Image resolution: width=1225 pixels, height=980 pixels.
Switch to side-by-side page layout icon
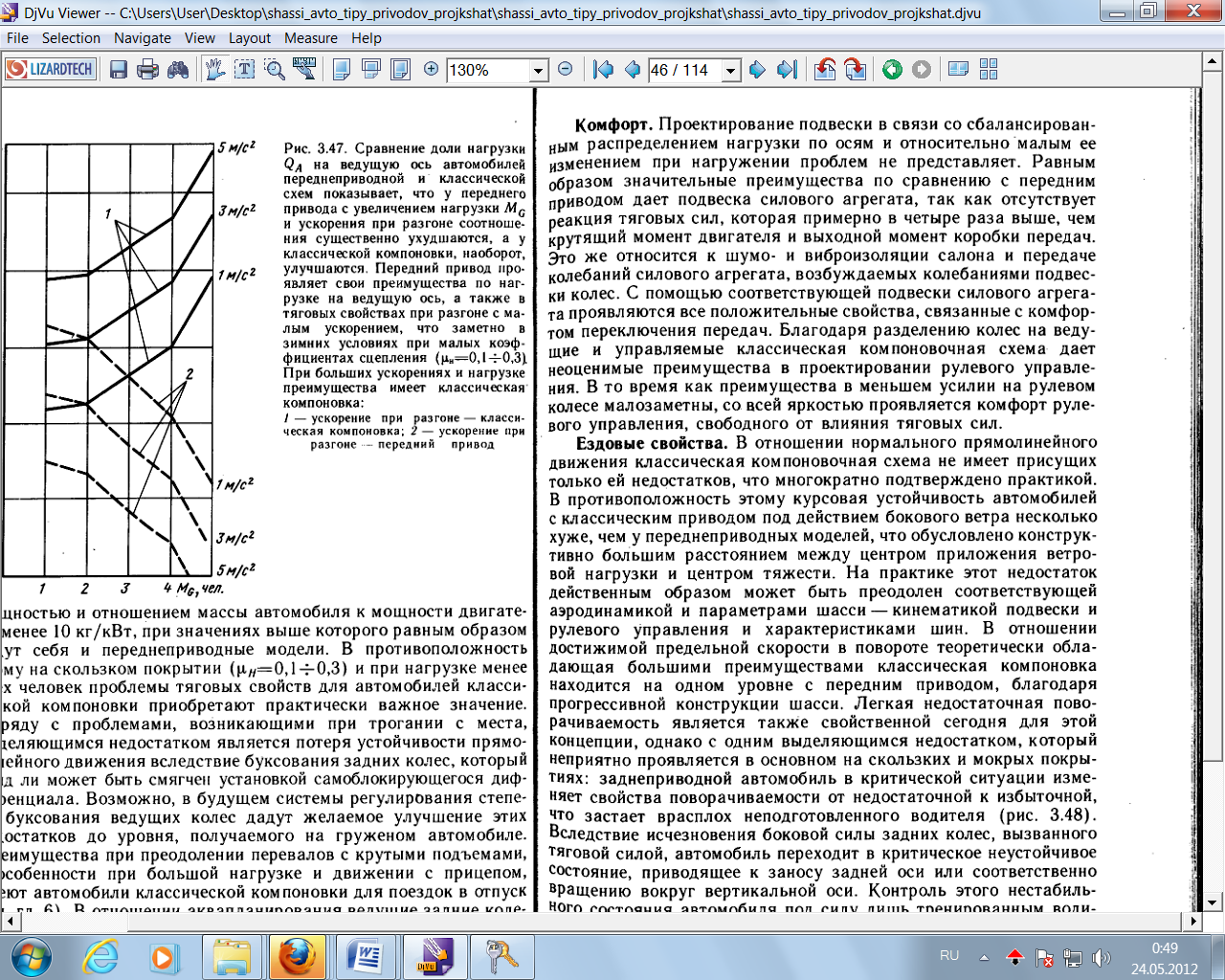click(x=401, y=69)
